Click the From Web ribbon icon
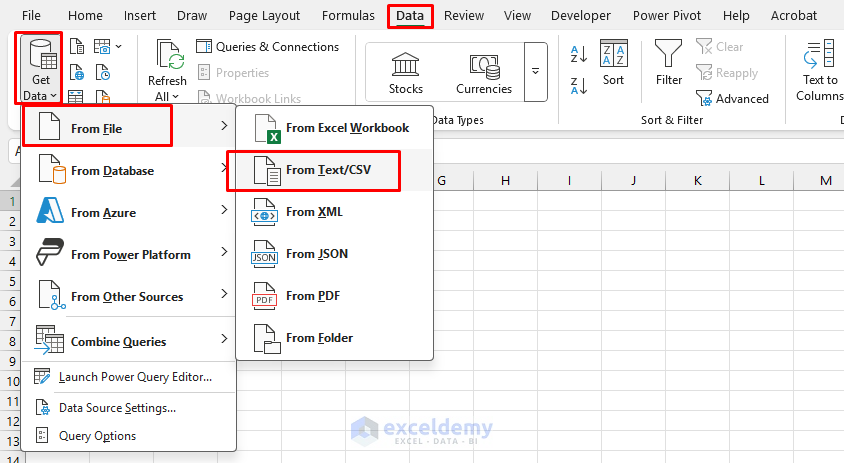This screenshot has height=463, width=844. [77, 73]
